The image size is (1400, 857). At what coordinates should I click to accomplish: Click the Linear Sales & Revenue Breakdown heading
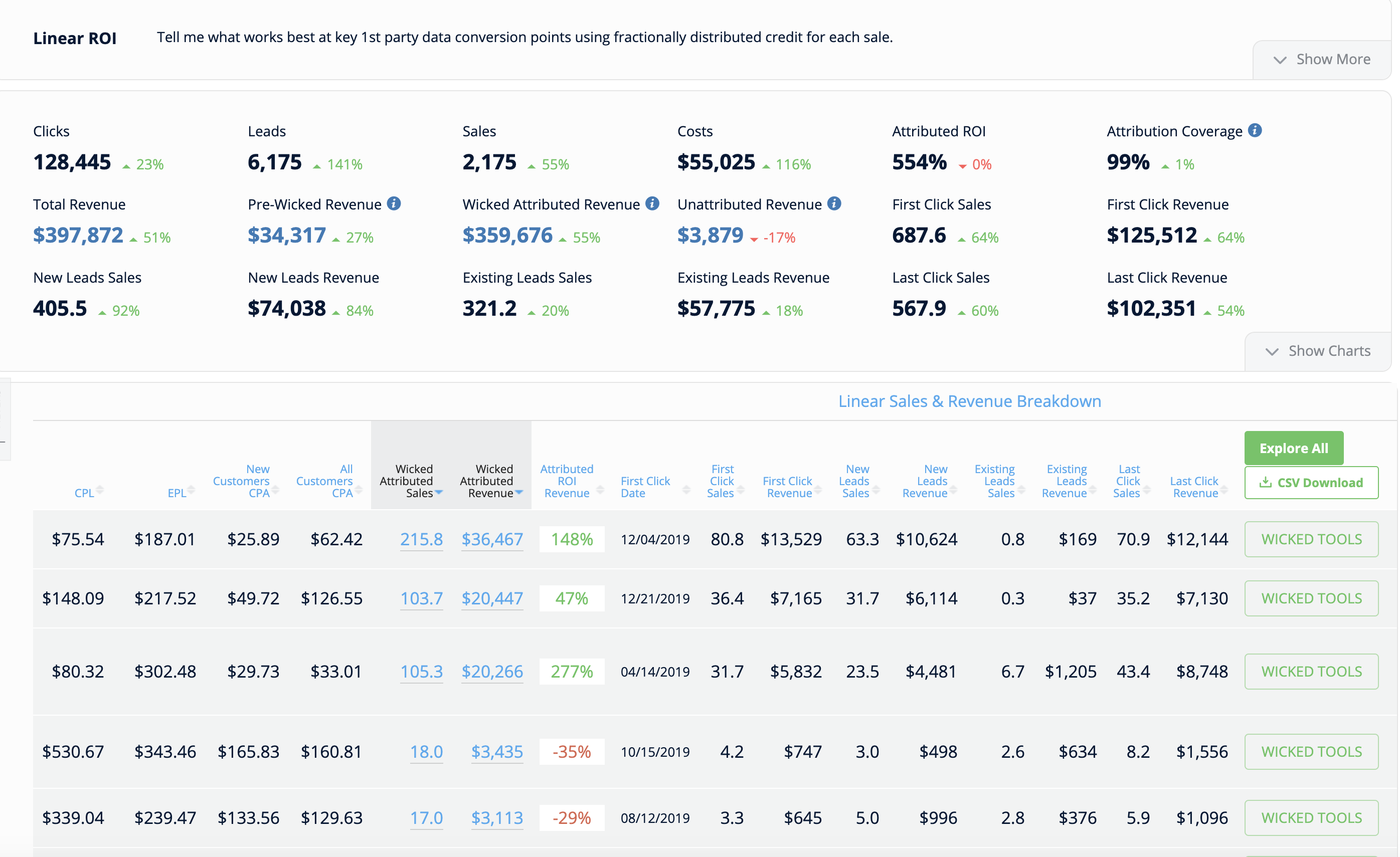pyautogui.click(x=970, y=401)
